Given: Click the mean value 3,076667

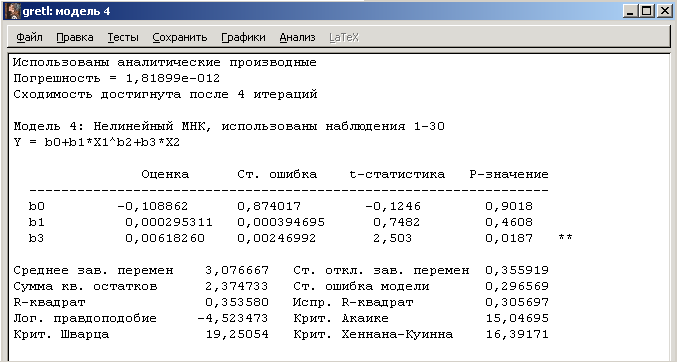Looking at the screenshot, I should click(x=237, y=271).
